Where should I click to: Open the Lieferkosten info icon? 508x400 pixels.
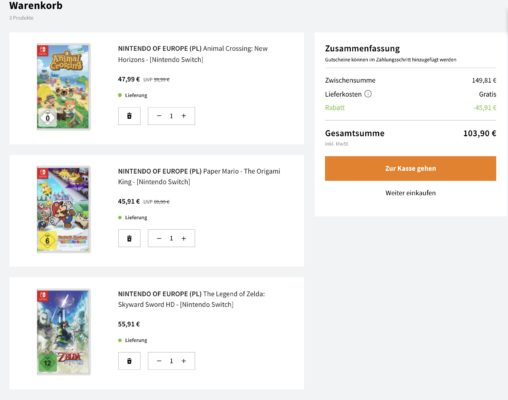[x=368, y=94]
